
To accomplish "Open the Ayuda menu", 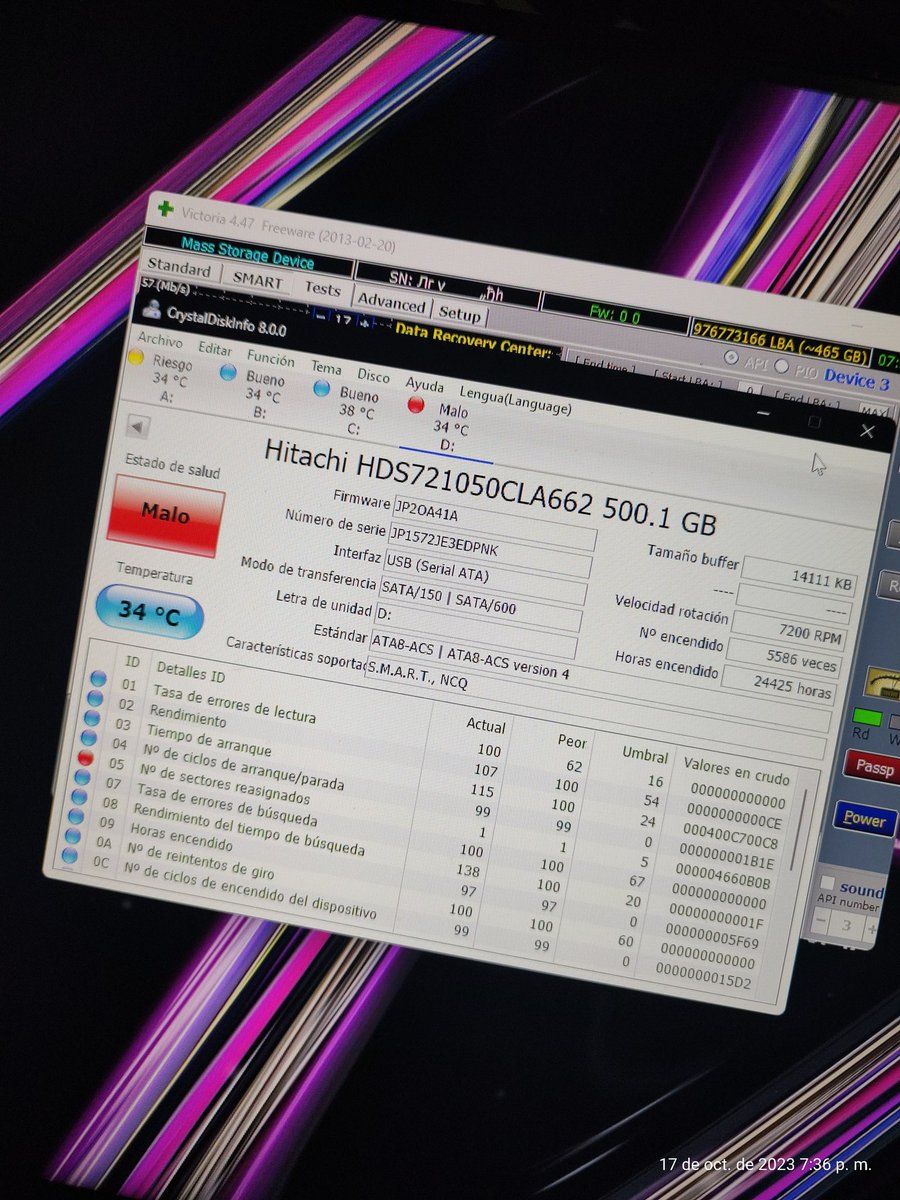I will click(425, 384).
